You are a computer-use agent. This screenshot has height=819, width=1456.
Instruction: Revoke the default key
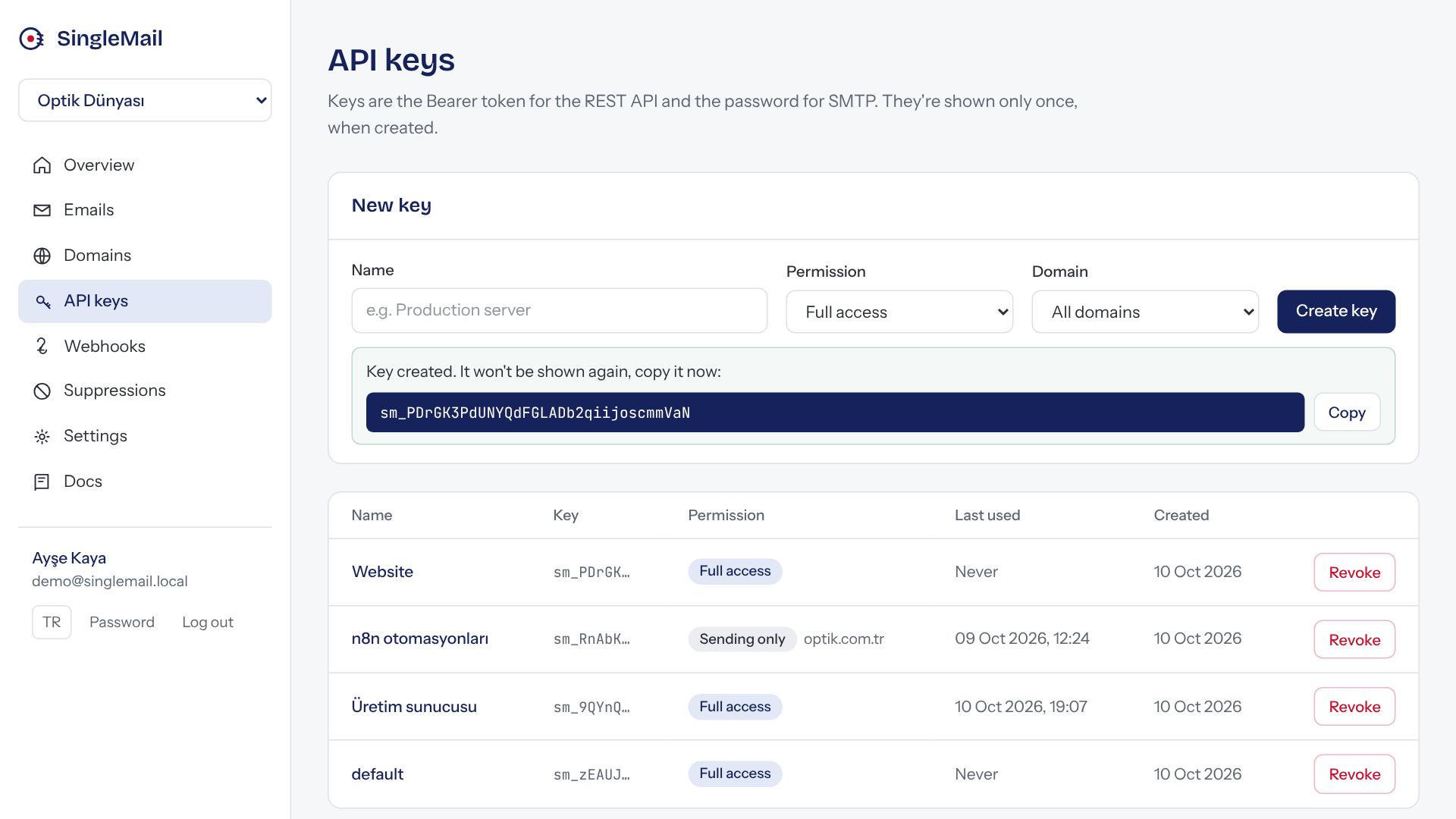(1354, 774)
